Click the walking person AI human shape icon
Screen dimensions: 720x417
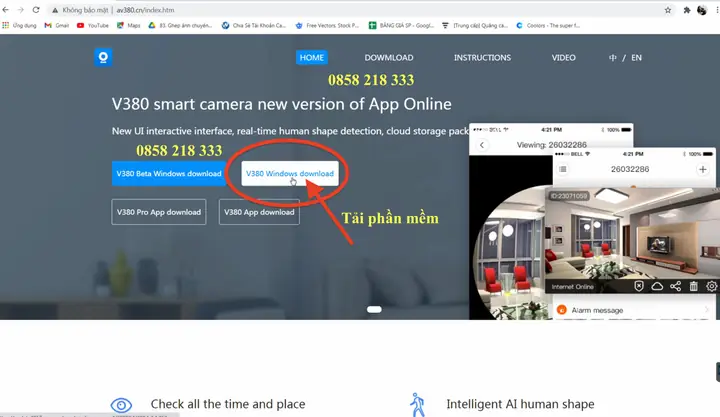(417, 405)
